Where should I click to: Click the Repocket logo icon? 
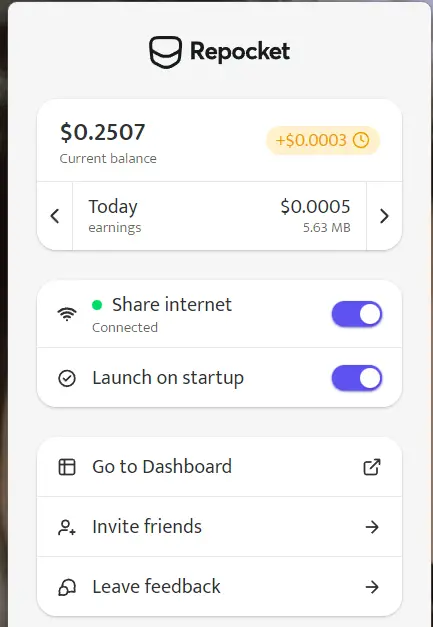[166, 52]
